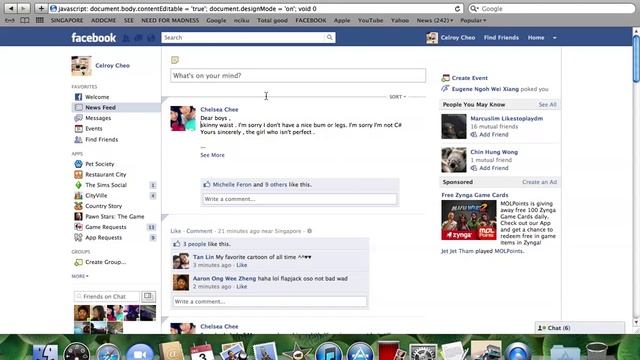Click The Sims Social app icon
Screen dimensions: 640x360
78,185
